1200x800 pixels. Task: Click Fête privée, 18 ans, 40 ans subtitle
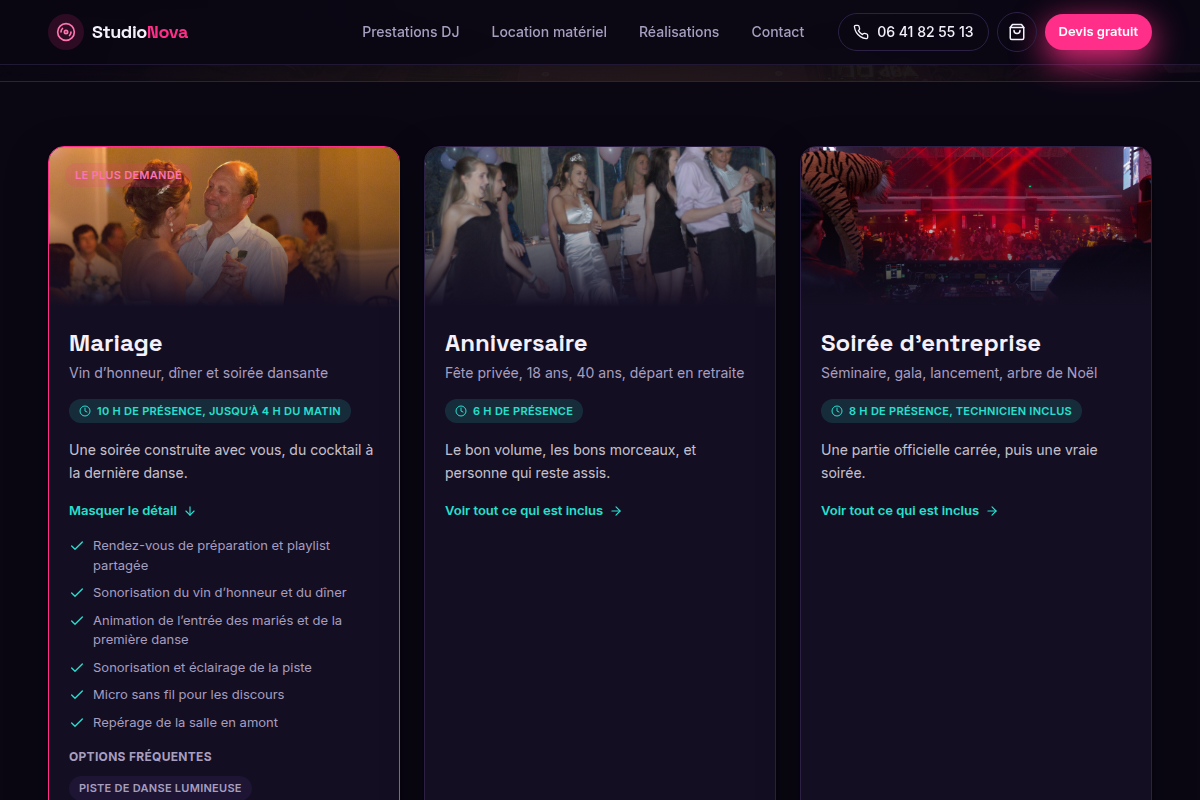pyautogui.click(x=594, y=373)
